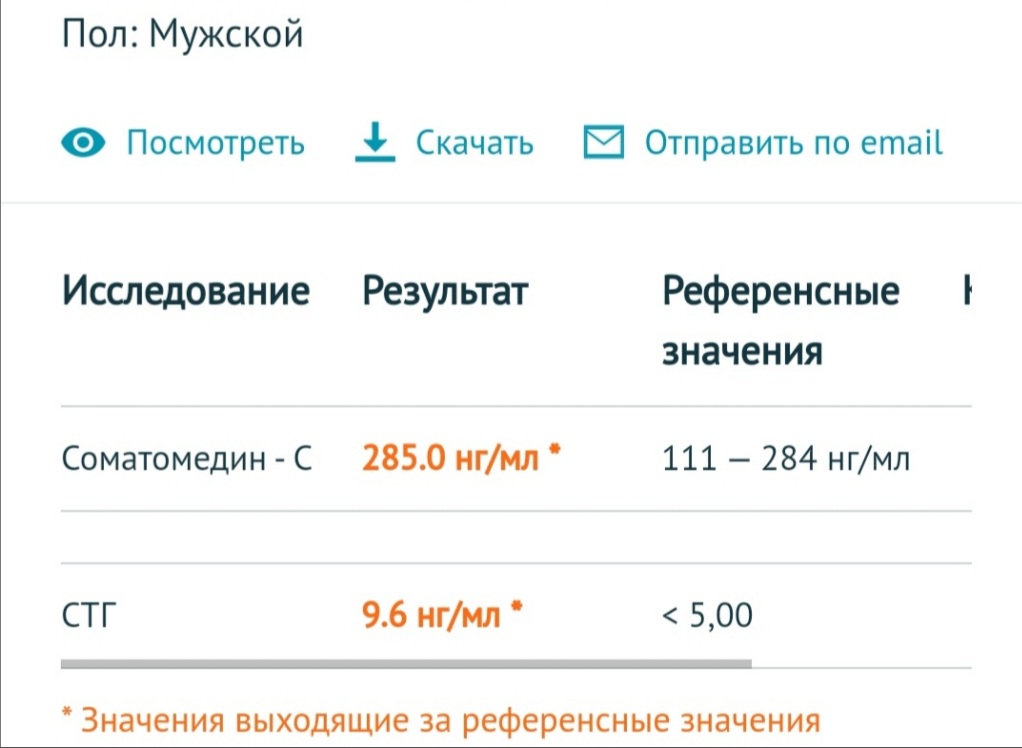Select the Отправить по email link
The width and height of the screenshot is (1022, 748).
pos(793,143)
